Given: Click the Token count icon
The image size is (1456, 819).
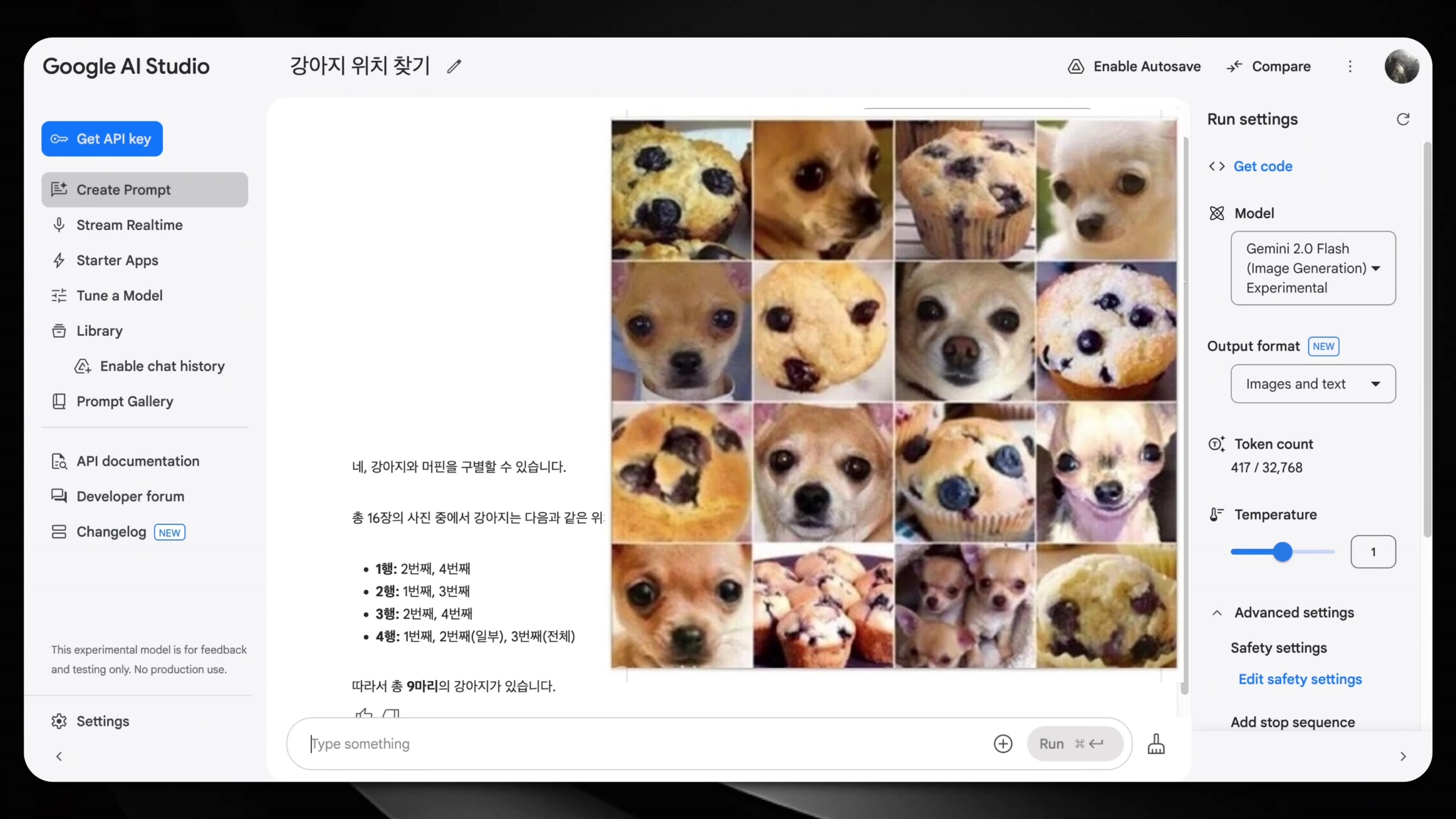Looking at the screenshot, I should tap(1217, 444).
